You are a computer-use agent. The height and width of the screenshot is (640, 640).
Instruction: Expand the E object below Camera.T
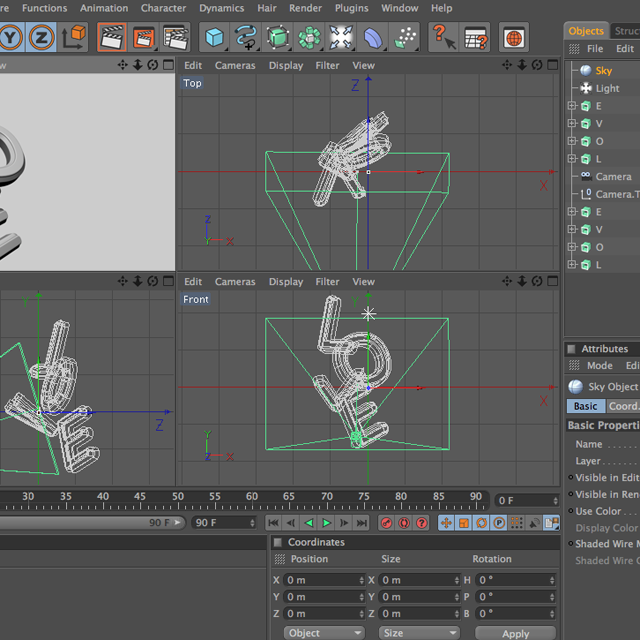572,211
